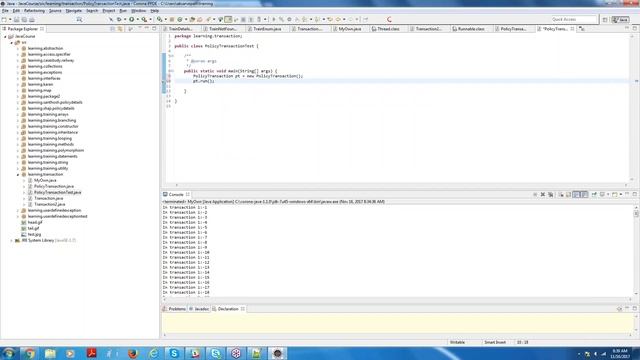Viewport: 640px width, 360px height.
Task: Minimize the Package Explorer panel
Action: tap(147, 29)
